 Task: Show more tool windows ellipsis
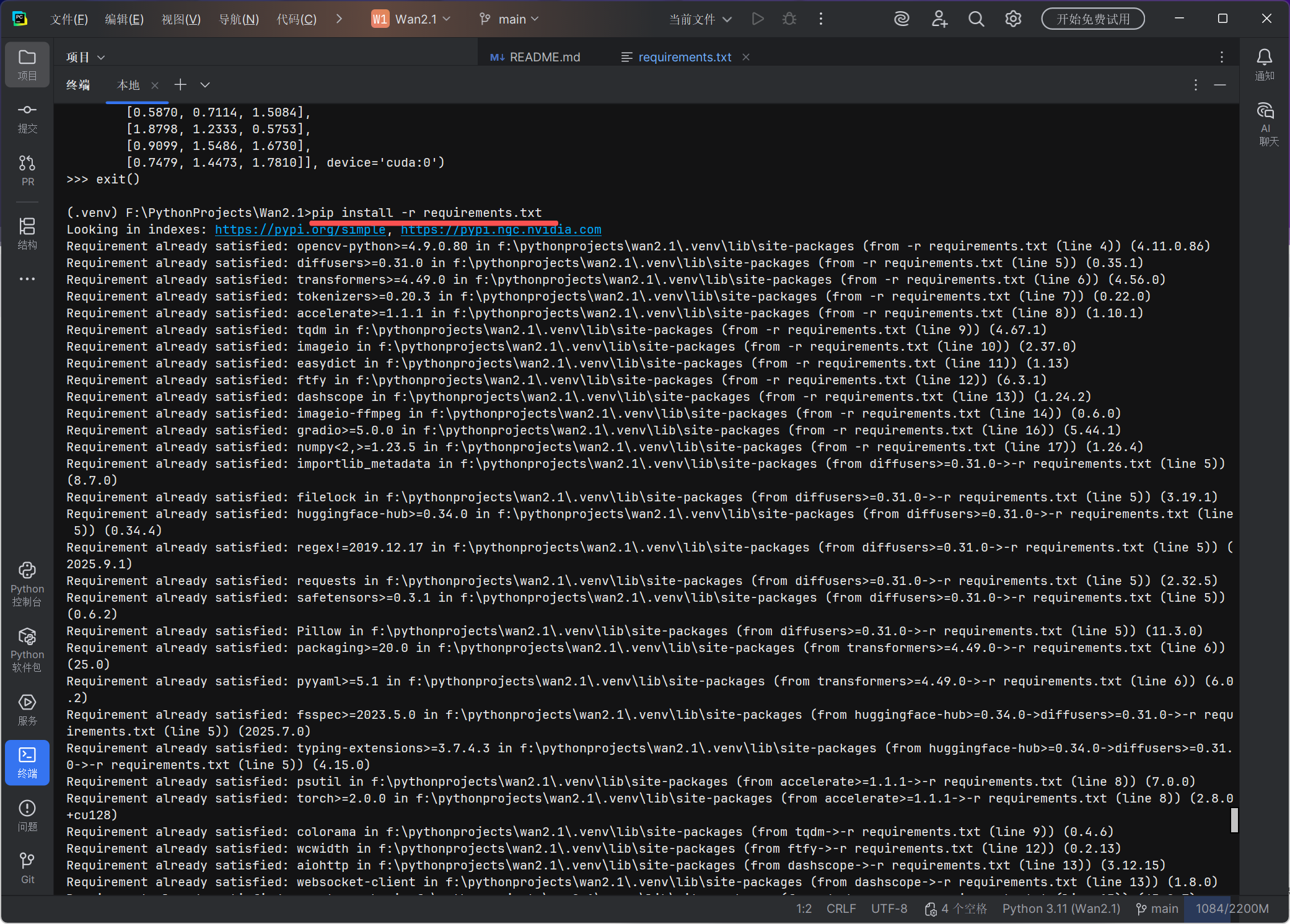point(27,279)
